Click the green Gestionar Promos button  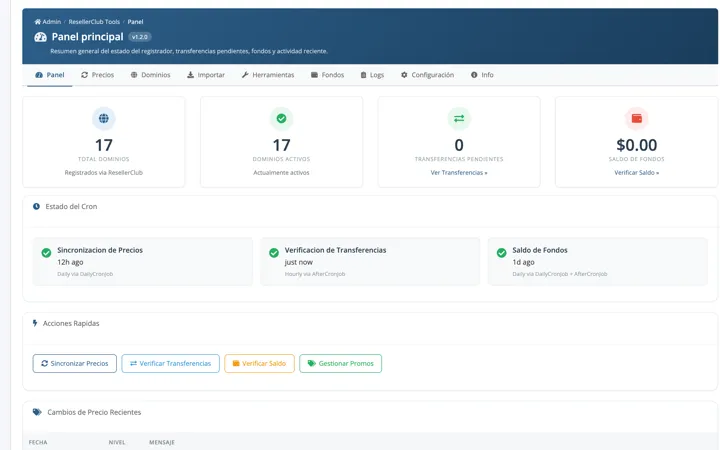pyautogui.click(x=341, y=363)
